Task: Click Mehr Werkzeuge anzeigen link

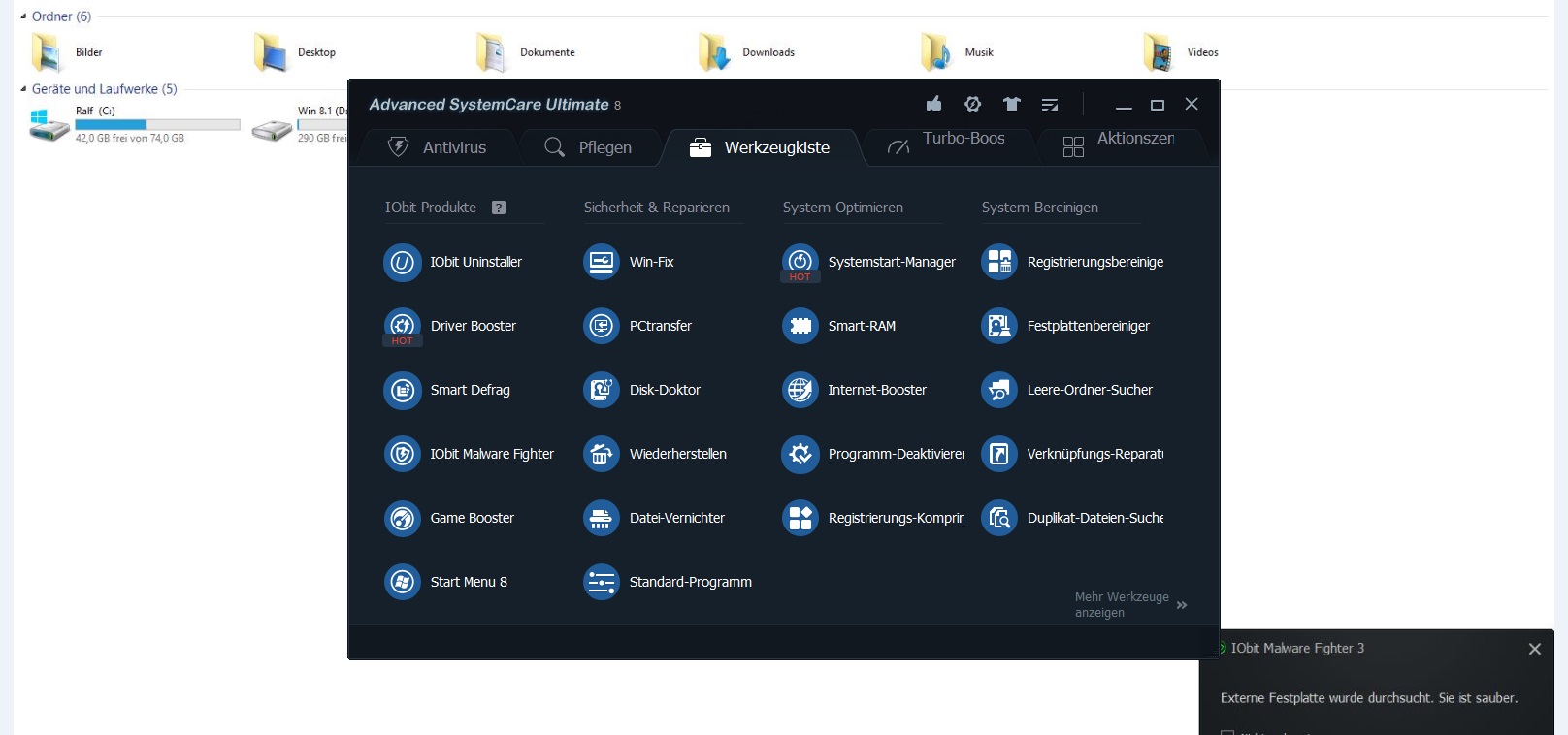Action: click(x=1130, y=605)
